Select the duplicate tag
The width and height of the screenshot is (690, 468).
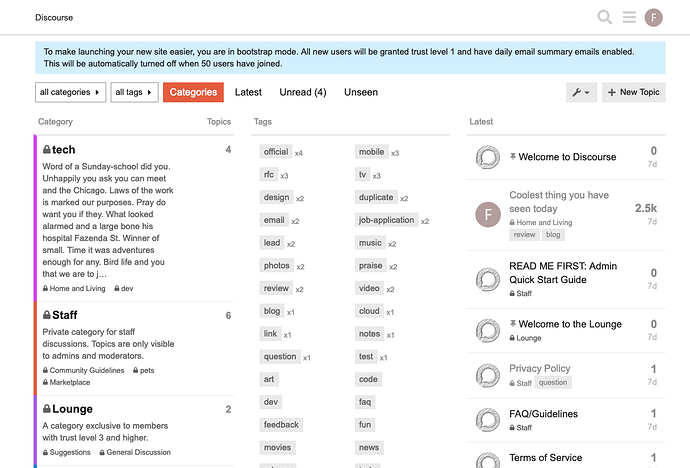point(376,197)
